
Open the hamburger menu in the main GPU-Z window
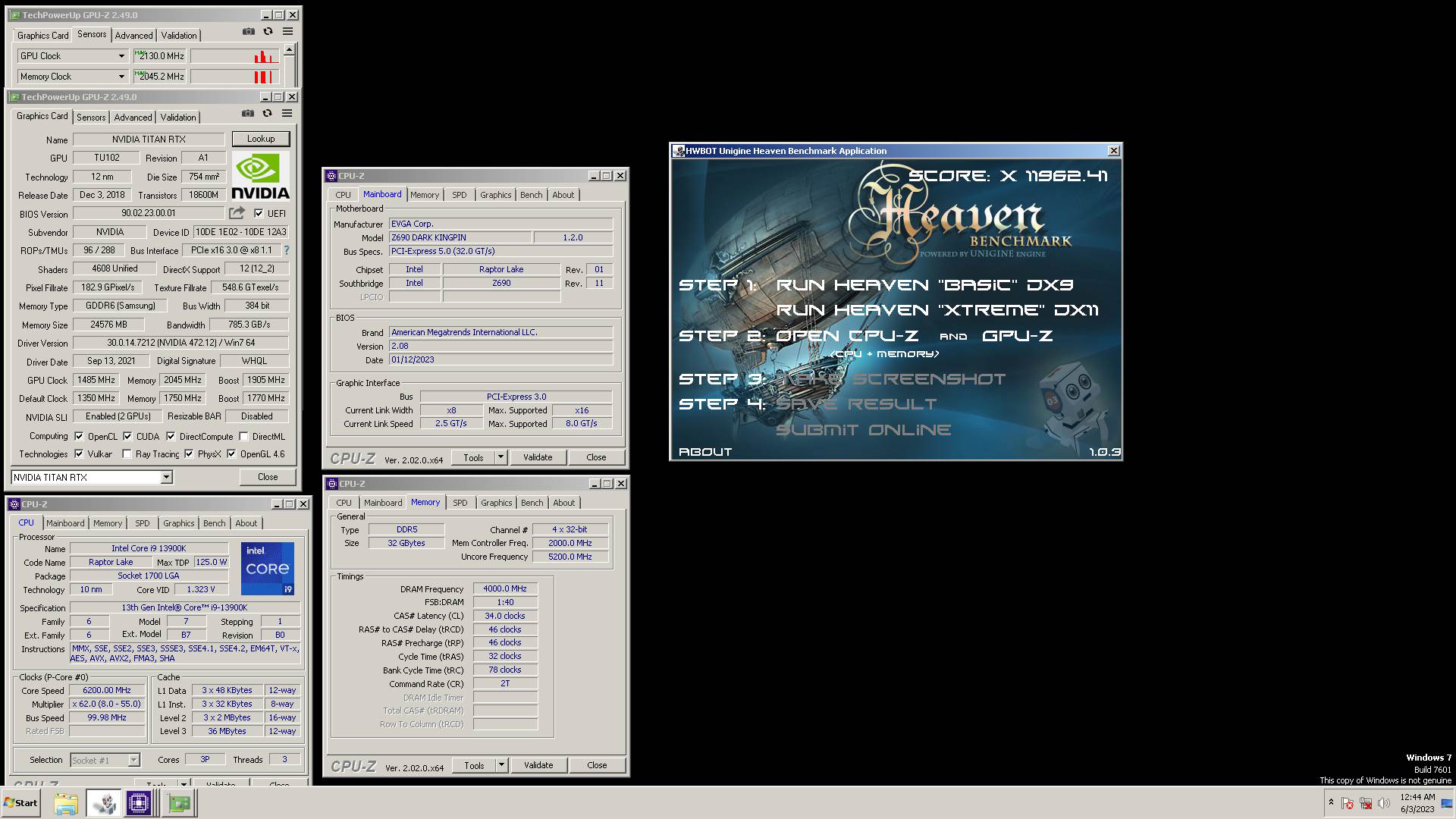point(287,114)
